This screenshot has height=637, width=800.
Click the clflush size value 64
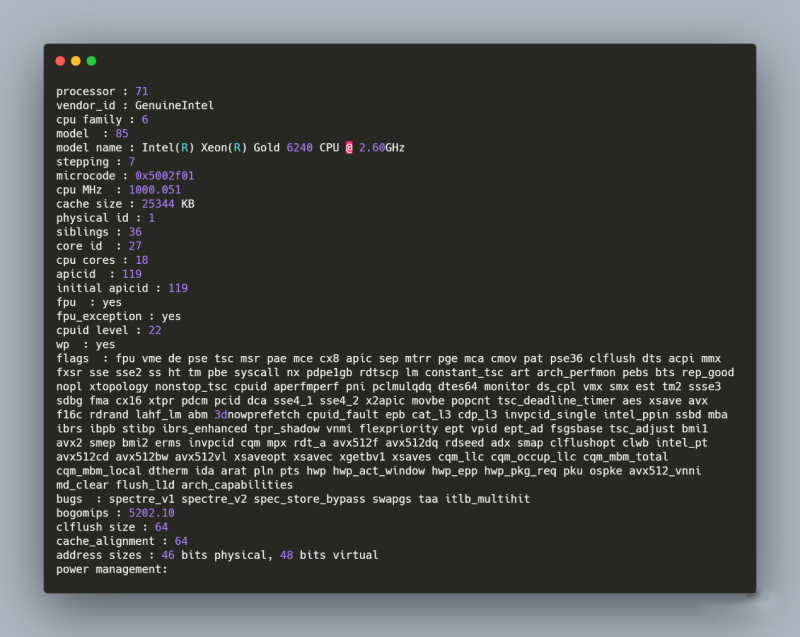(162, 527)
